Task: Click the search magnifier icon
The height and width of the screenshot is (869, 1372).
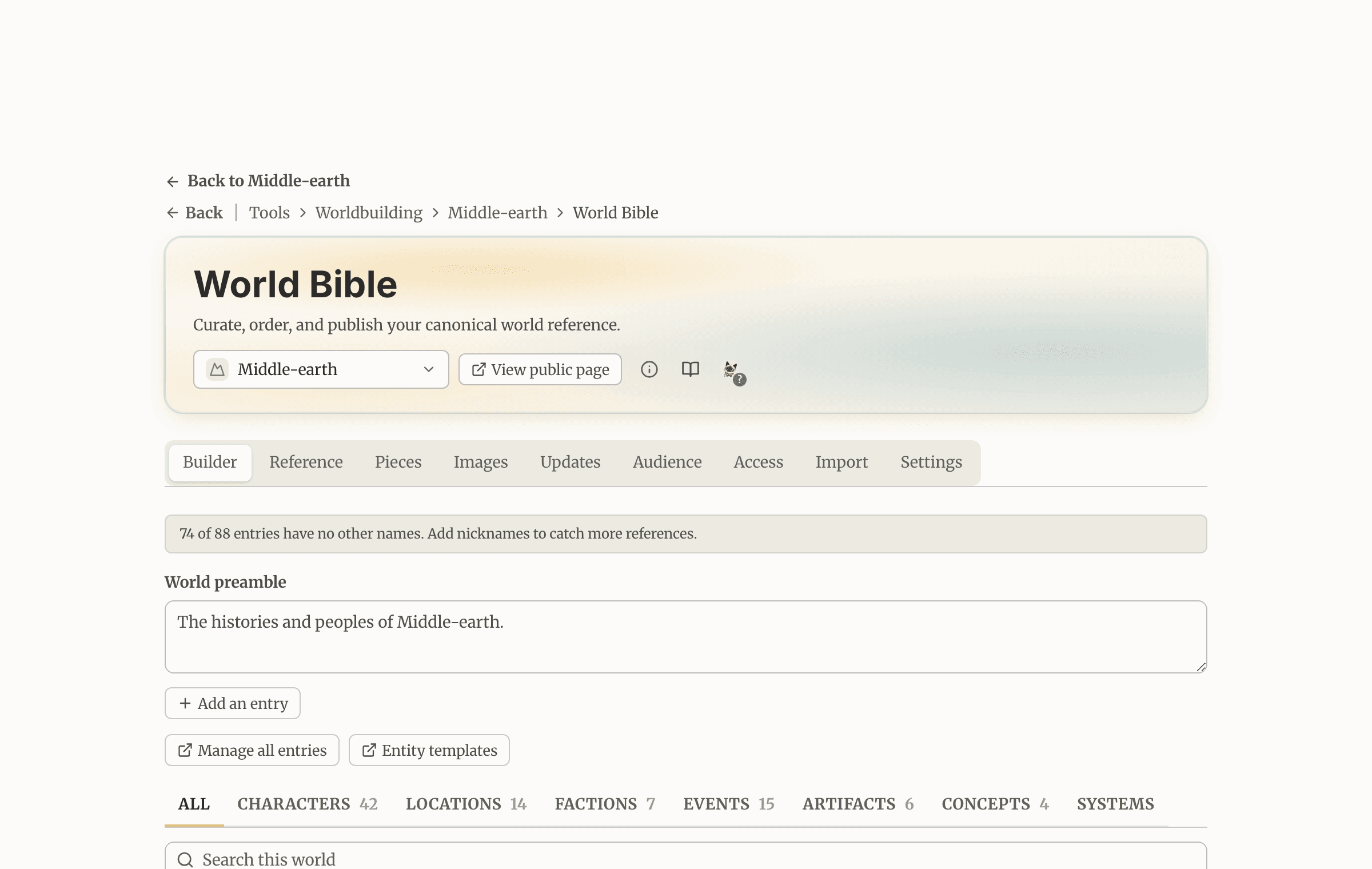Action: pyautogui.click(x=185, y=859)
